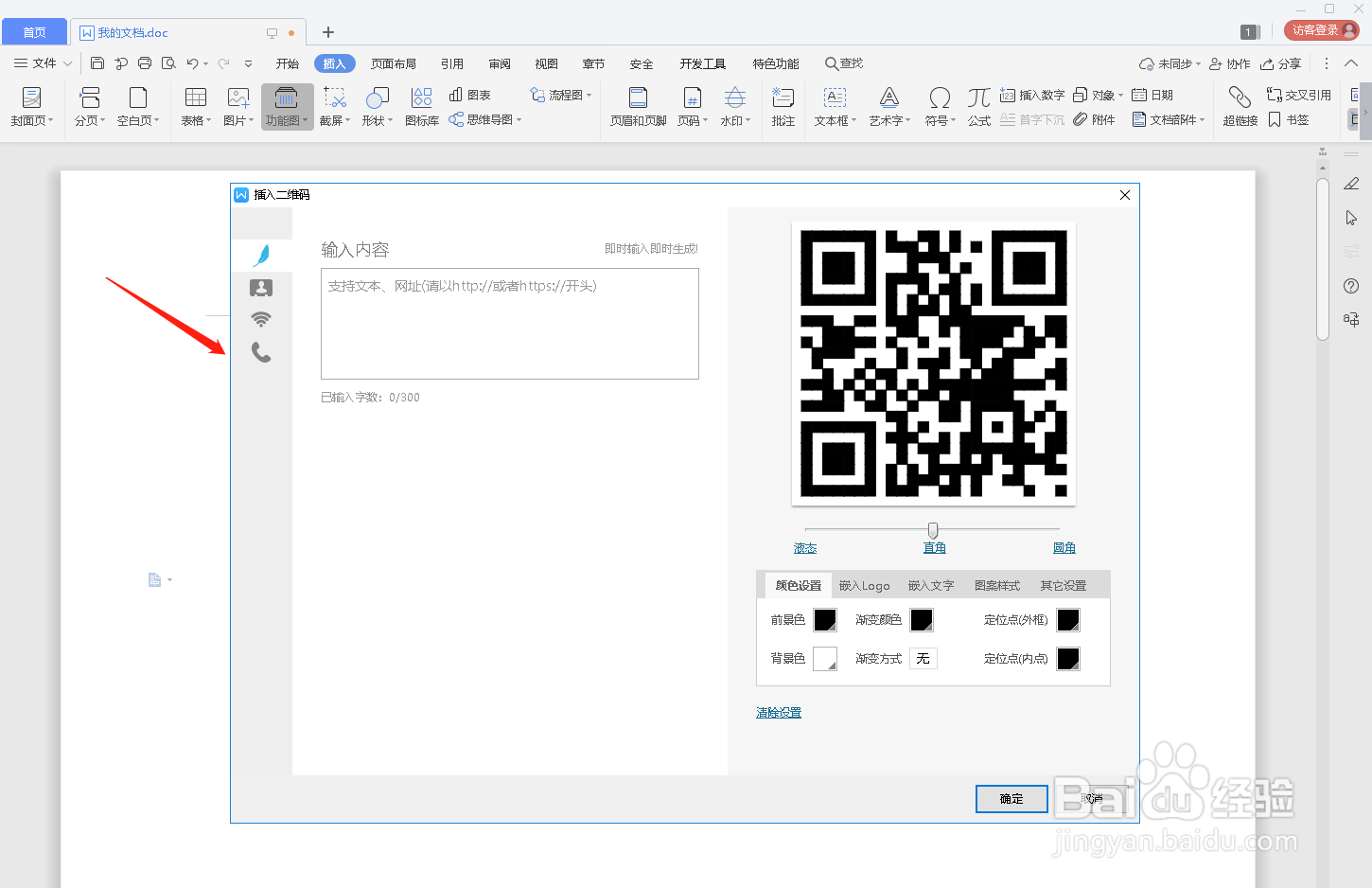
Task: Click the 圆角 style link
Action: [1064, 548]
